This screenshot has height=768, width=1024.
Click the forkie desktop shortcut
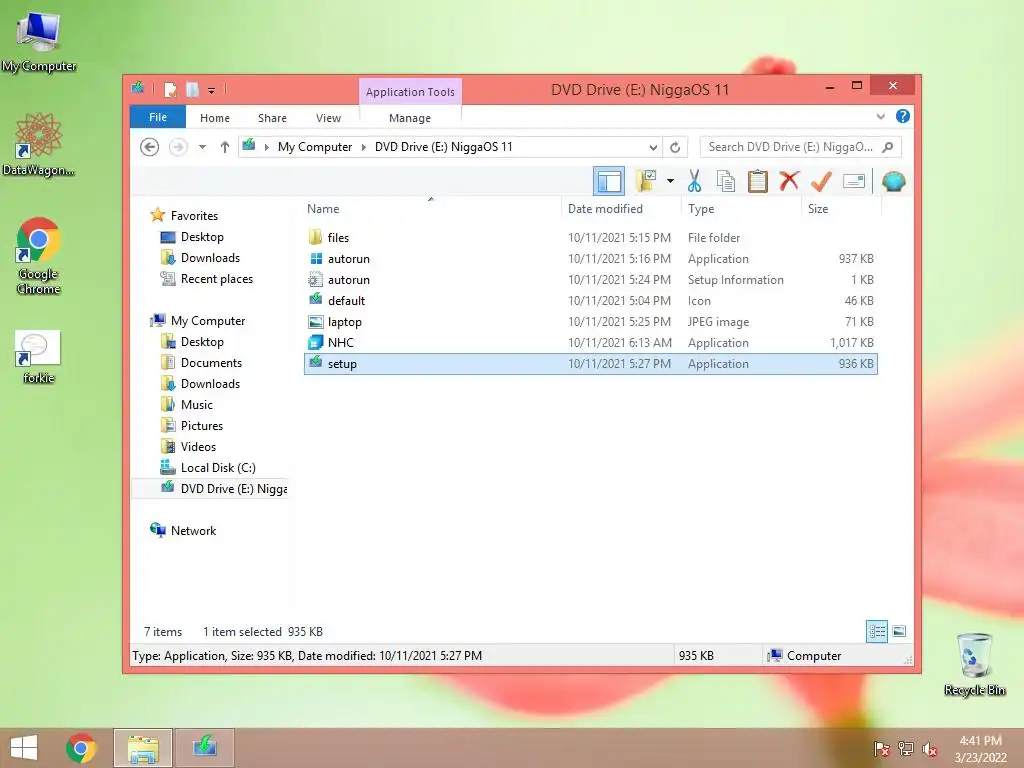[39, 357]
